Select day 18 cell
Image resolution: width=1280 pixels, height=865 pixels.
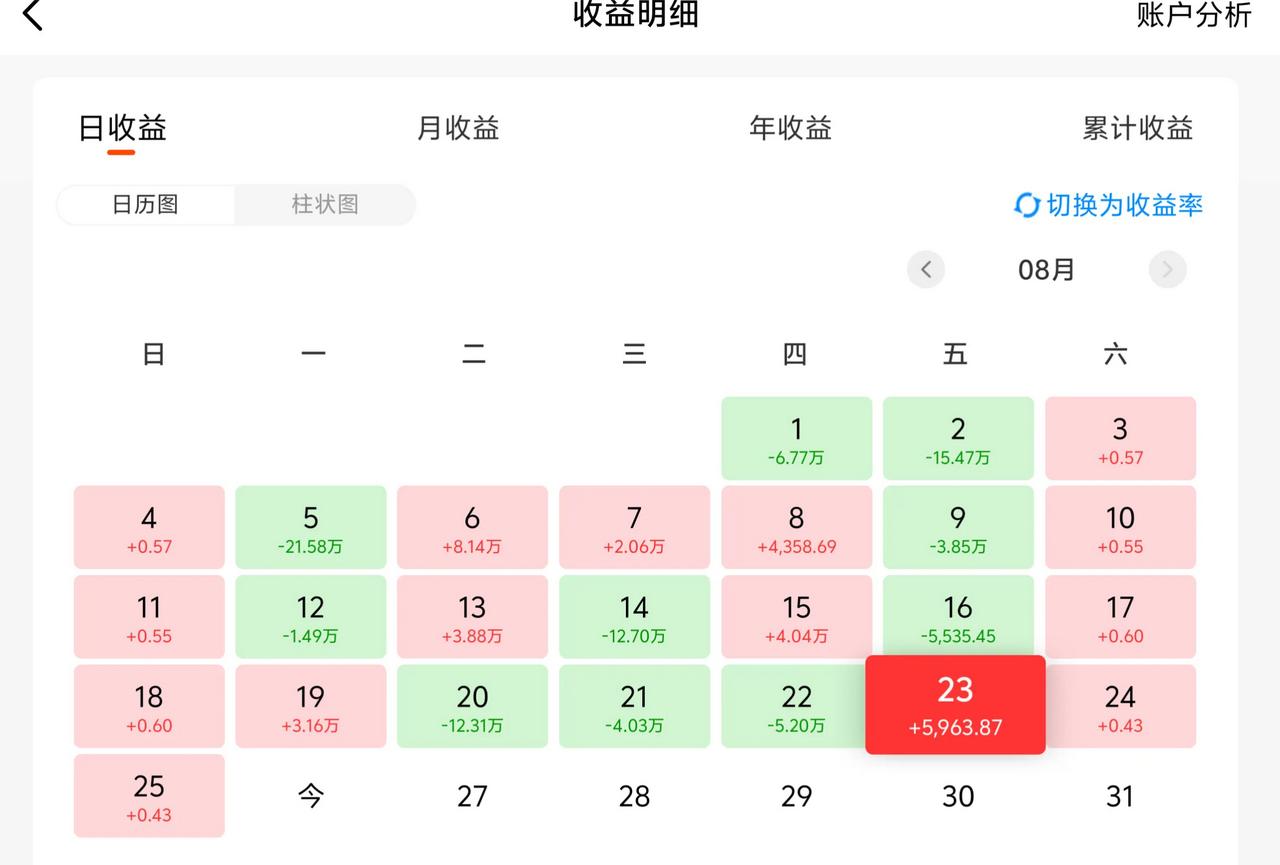(149, 706)
